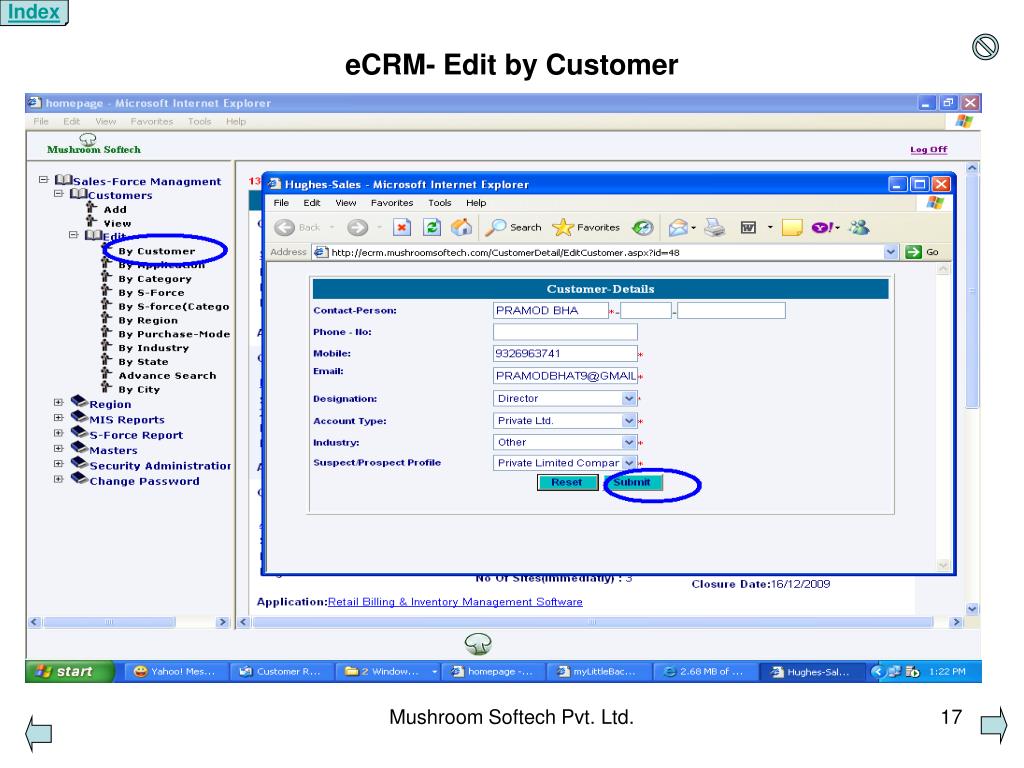The height and width of the screenshot is (768, 1024).
Task: Expand the Masters tree node
Action: click(x=59, y=449)
